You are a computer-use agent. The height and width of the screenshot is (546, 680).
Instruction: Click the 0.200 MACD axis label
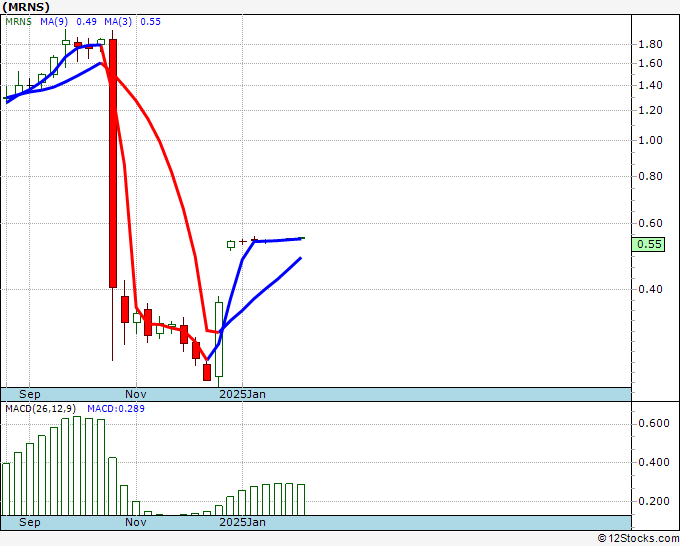654,501
